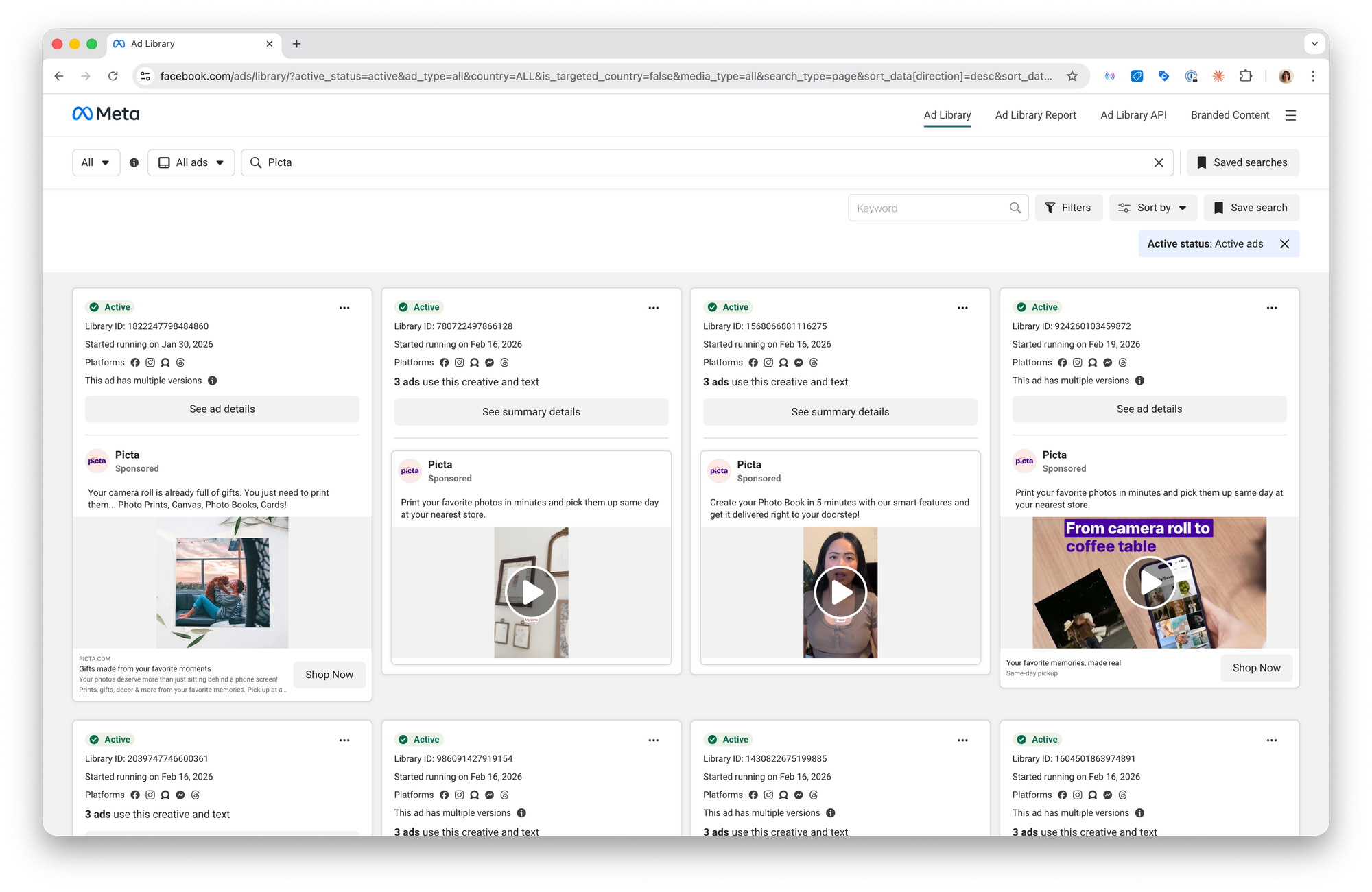Click Shop Now on Gifts ad
Image resolution: width=1372 pixels, height=892 pixels.
coord(329,675)
